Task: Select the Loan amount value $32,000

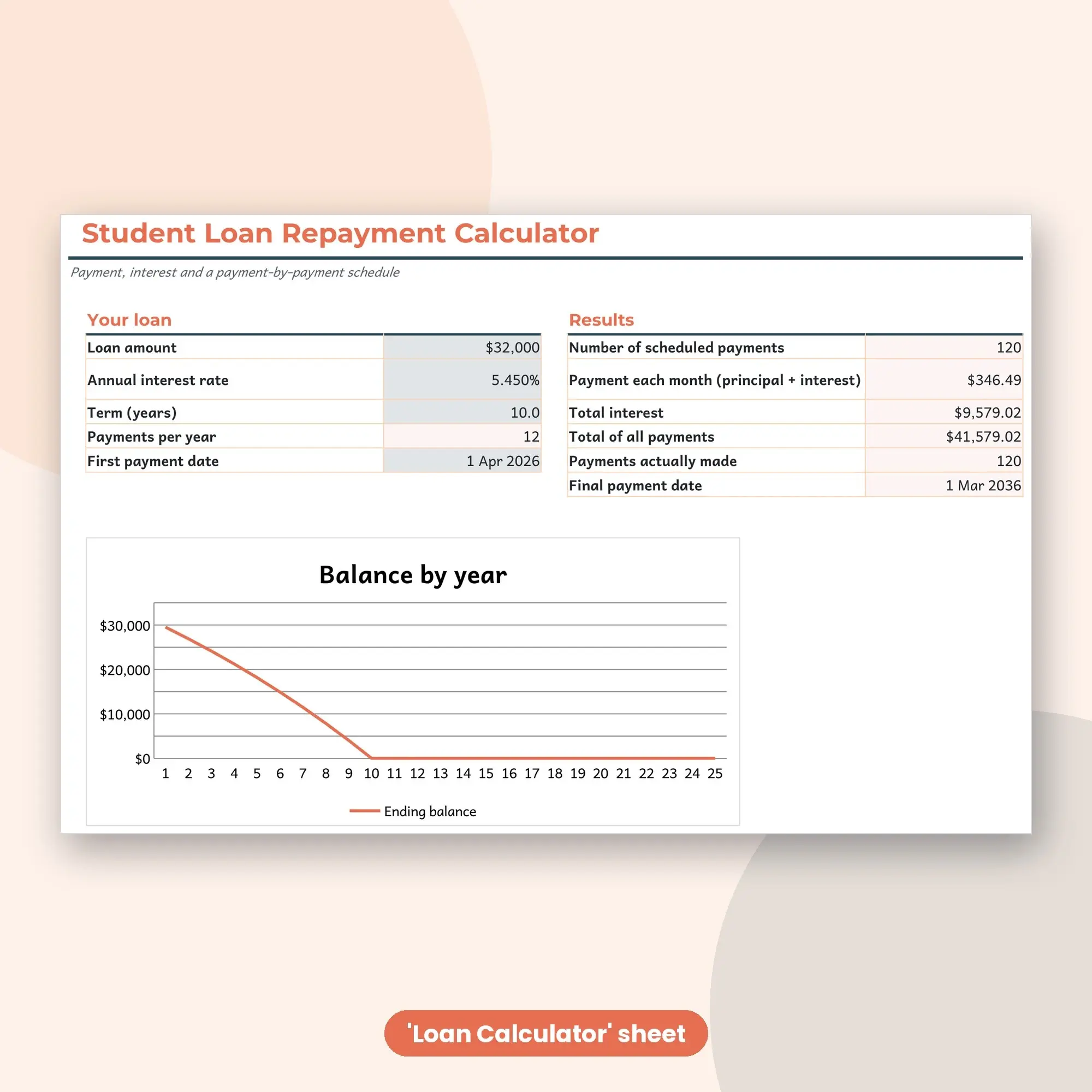Action: coord(462,347)
